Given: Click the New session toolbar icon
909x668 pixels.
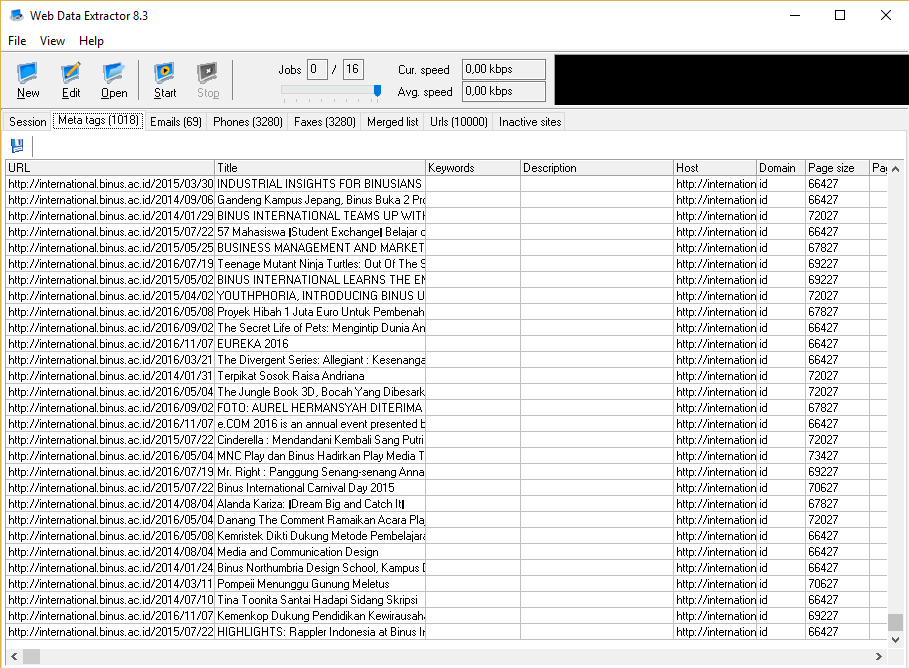Looking at the screenshot, I should point(28,80).
